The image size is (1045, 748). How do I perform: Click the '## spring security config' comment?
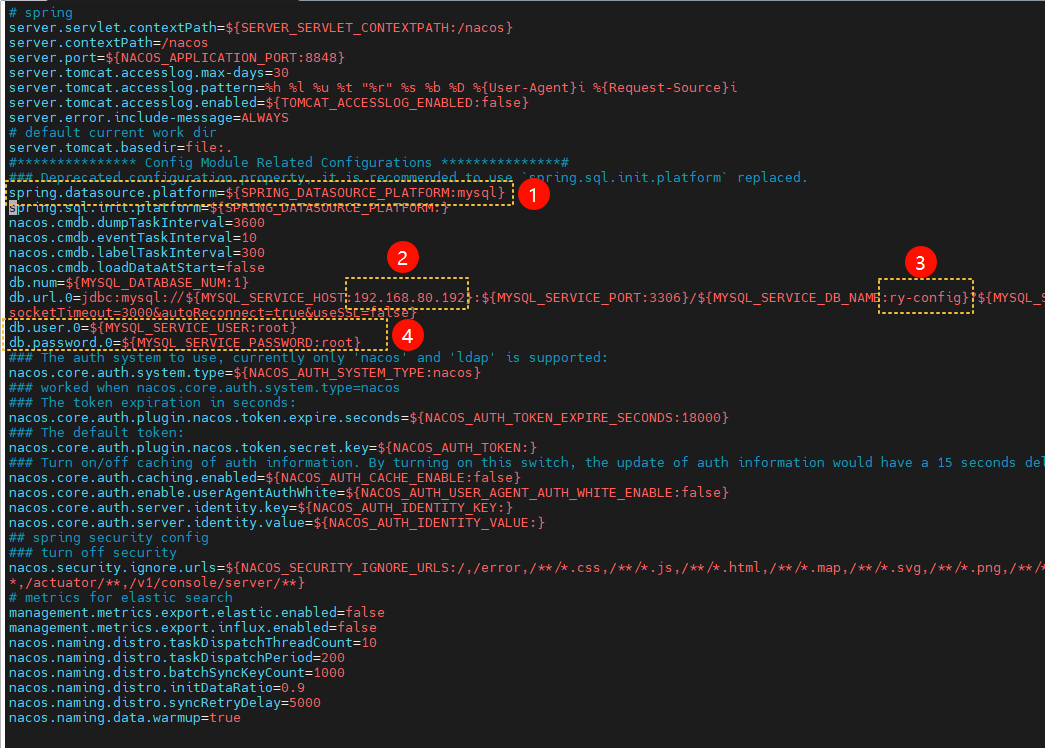point(109,537)
